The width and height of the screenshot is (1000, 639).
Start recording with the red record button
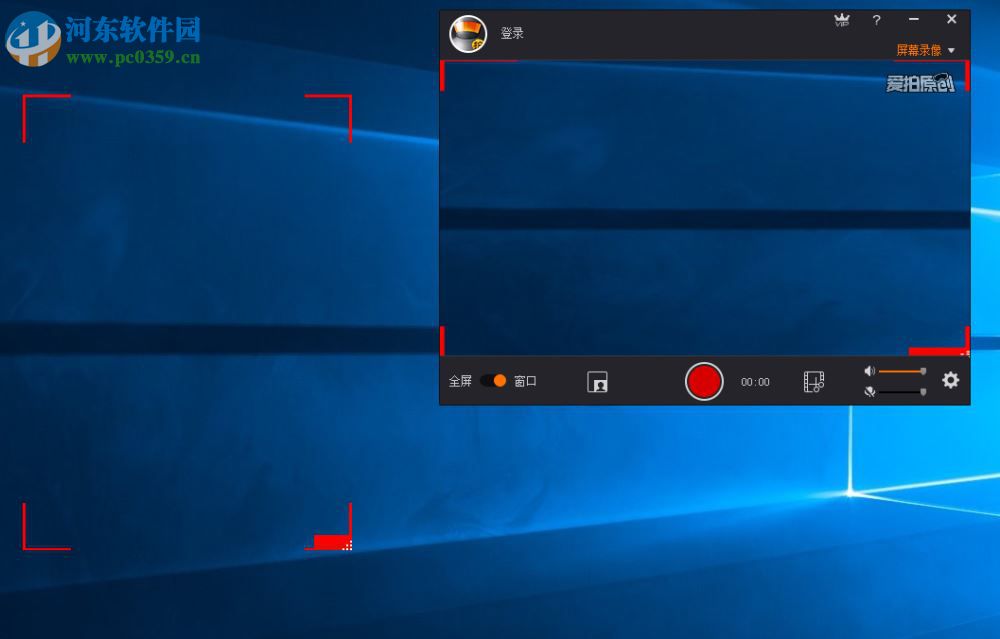click(x=703, y=381)
